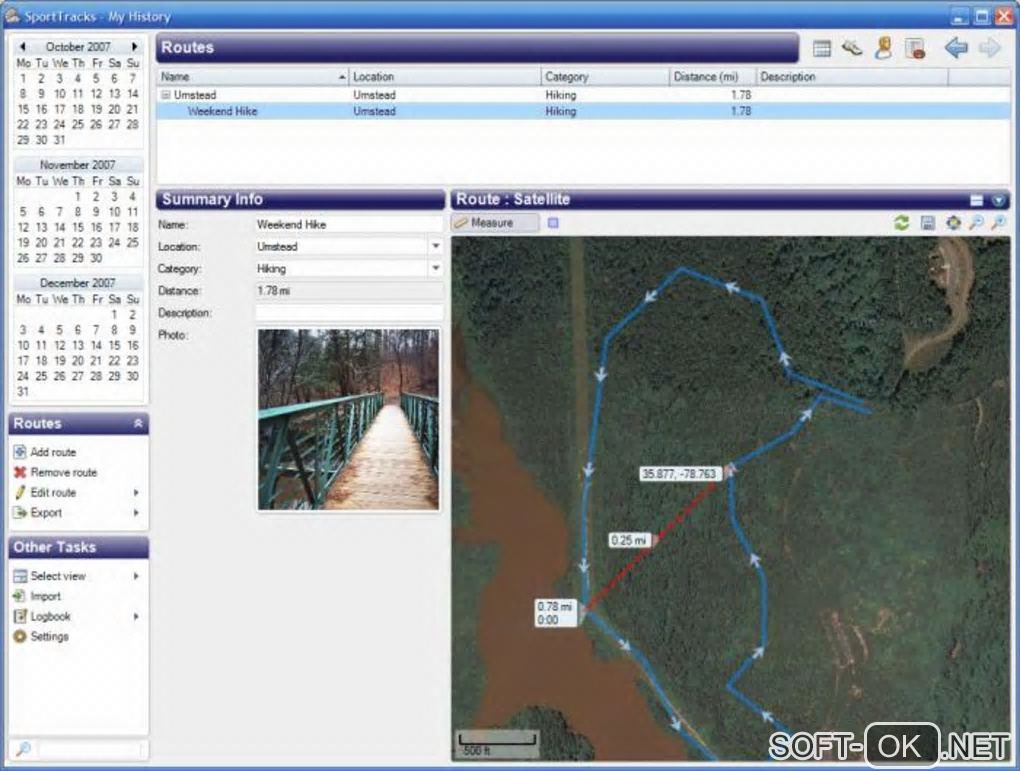Open the athlete profile icon
This screenshot has height=771, width=1020.
tap(883, 48)
